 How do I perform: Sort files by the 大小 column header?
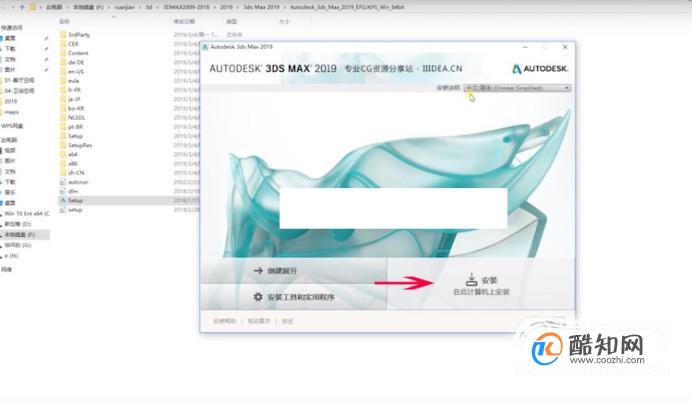point(284,21)
